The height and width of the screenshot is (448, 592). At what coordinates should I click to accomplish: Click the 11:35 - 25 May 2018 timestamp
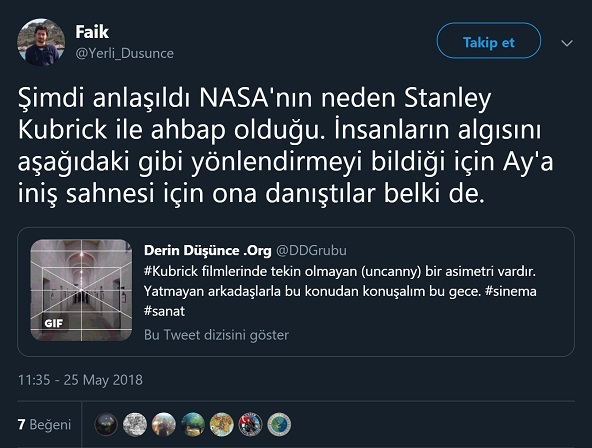80,380
